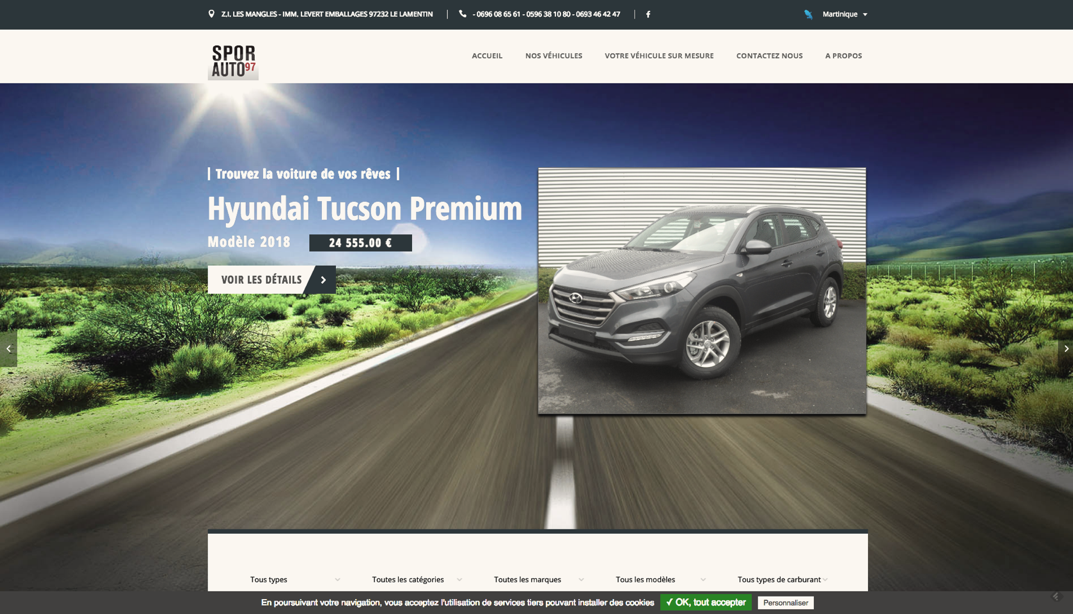This screenshot has height=614, width=1073.
Task: Open the Hyundai Tucson car photo
Action: point(702,291)
